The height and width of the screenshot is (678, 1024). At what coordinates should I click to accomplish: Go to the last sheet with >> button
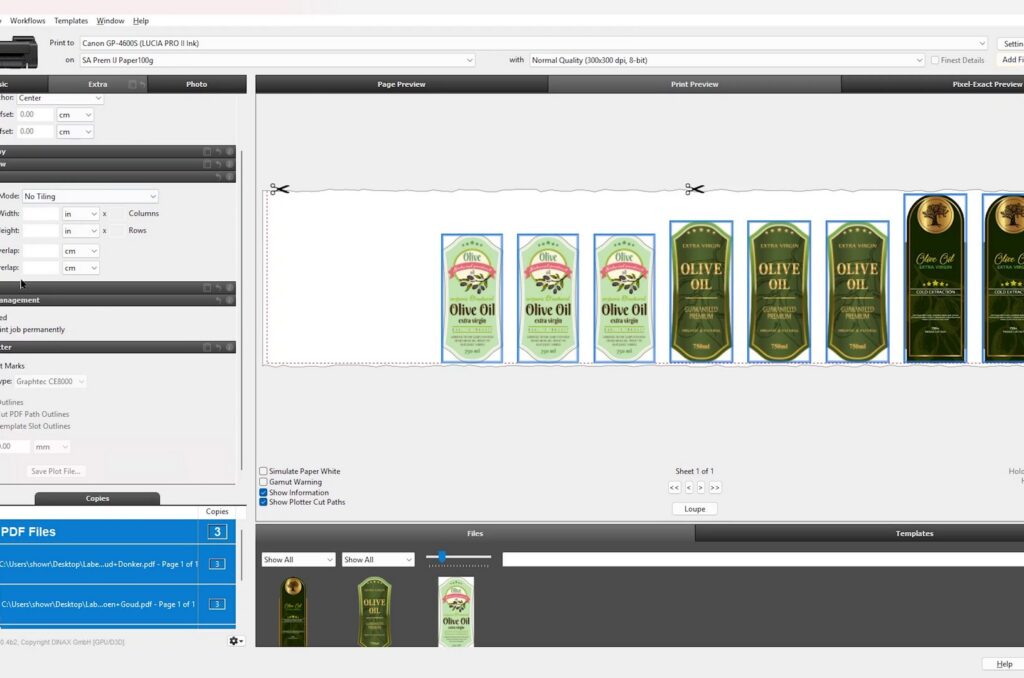click(715, 488)
